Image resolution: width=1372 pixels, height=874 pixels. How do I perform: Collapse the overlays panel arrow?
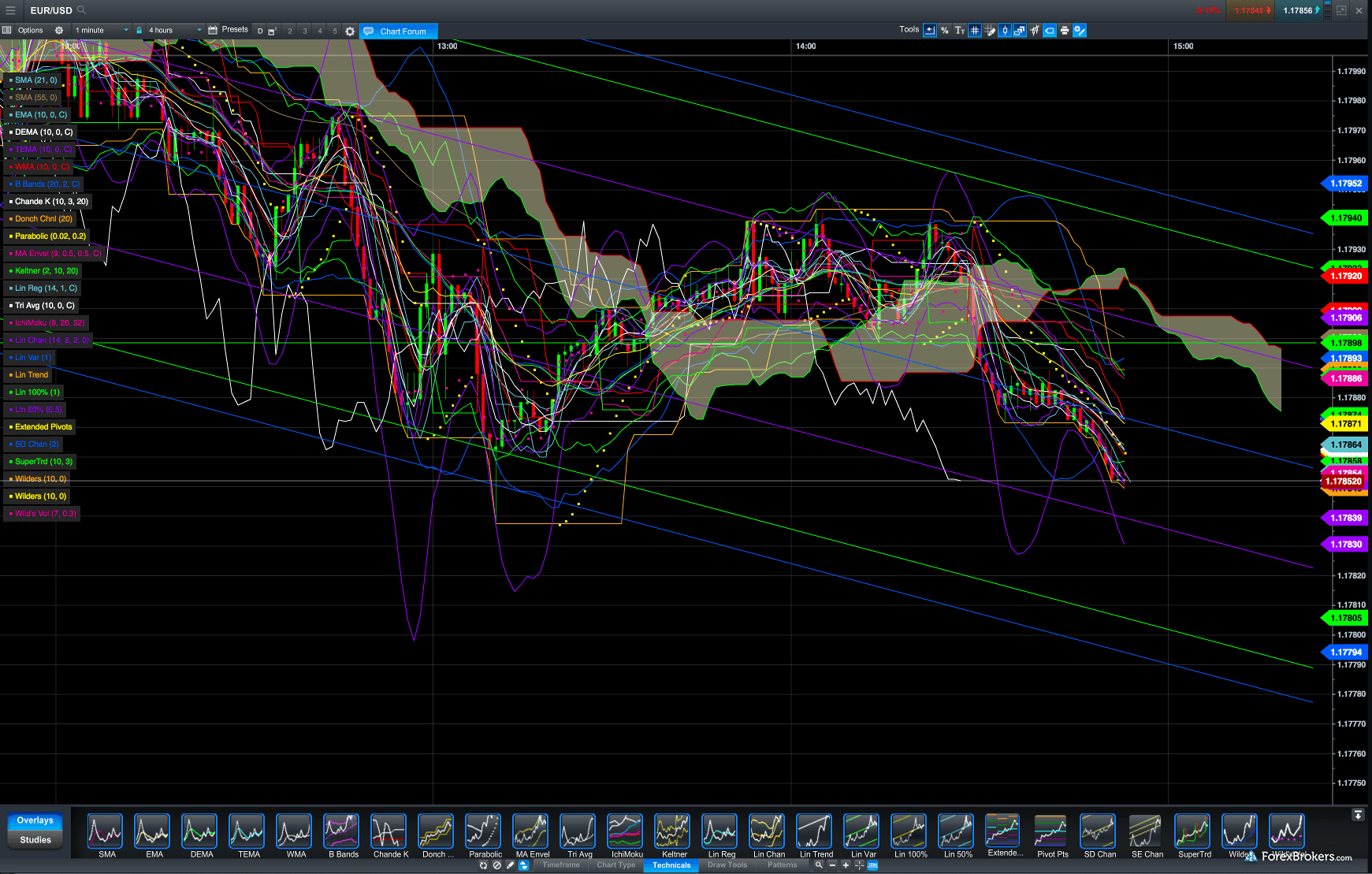[1358, 815]
